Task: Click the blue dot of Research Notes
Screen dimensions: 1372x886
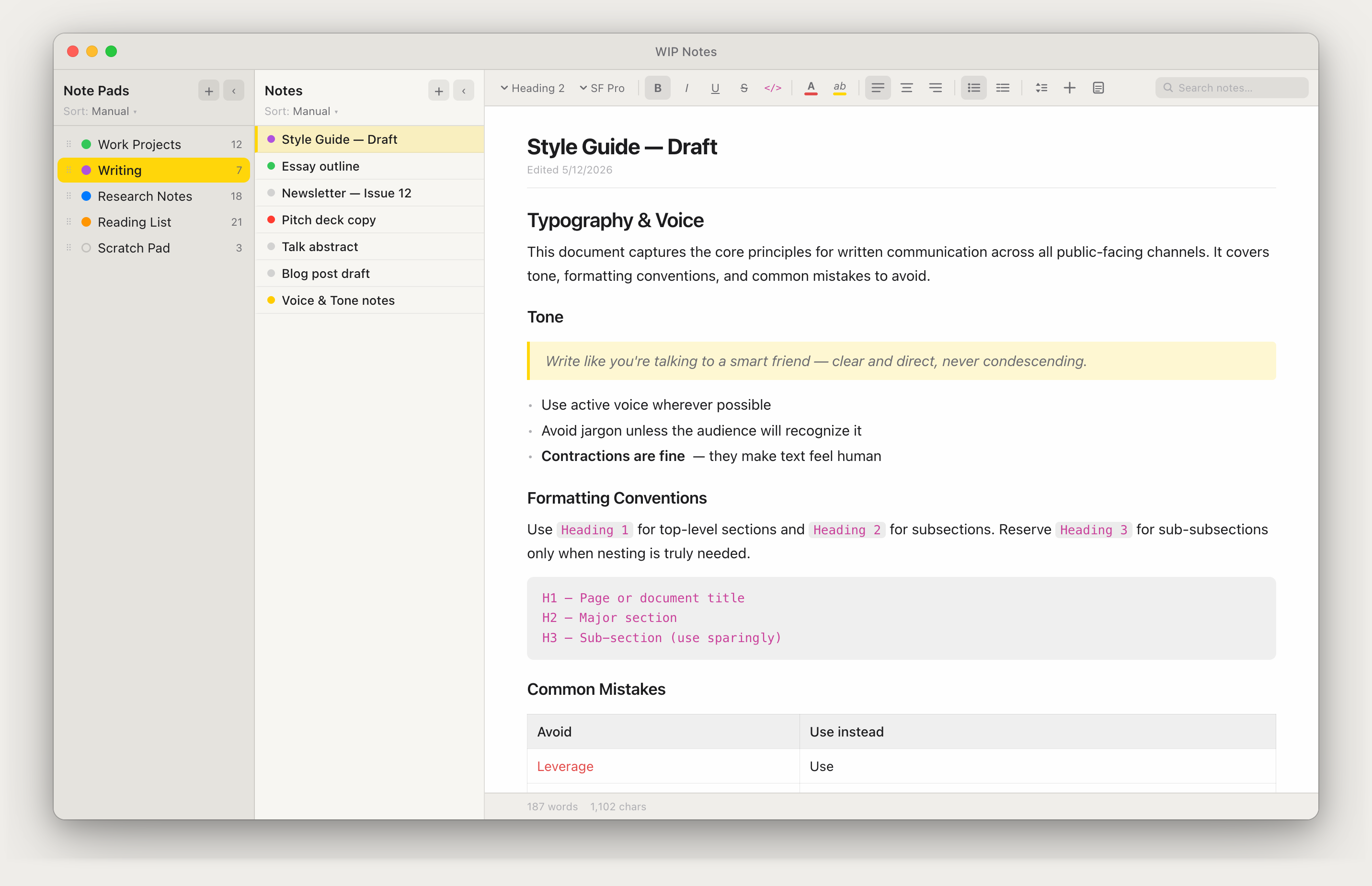Action: (86, 196)
